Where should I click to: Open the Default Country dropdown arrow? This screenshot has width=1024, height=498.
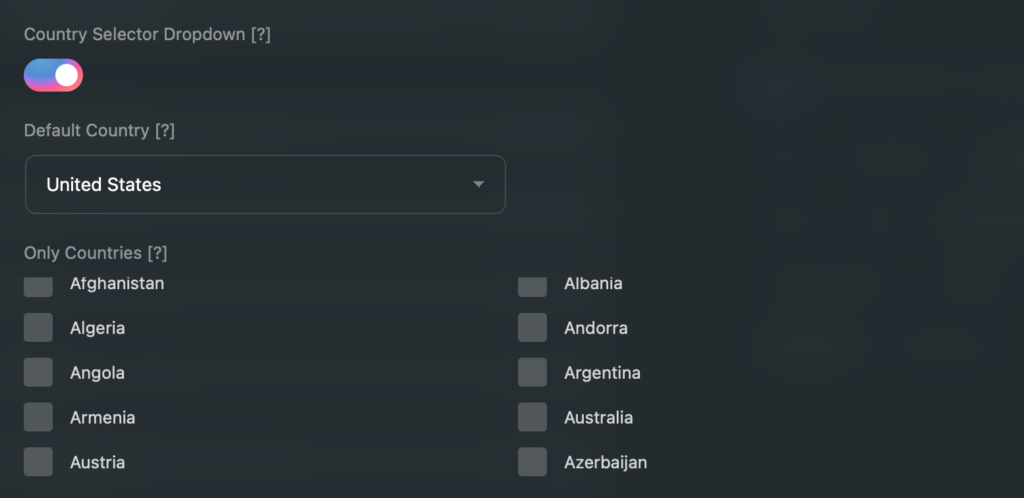(478, 184)
